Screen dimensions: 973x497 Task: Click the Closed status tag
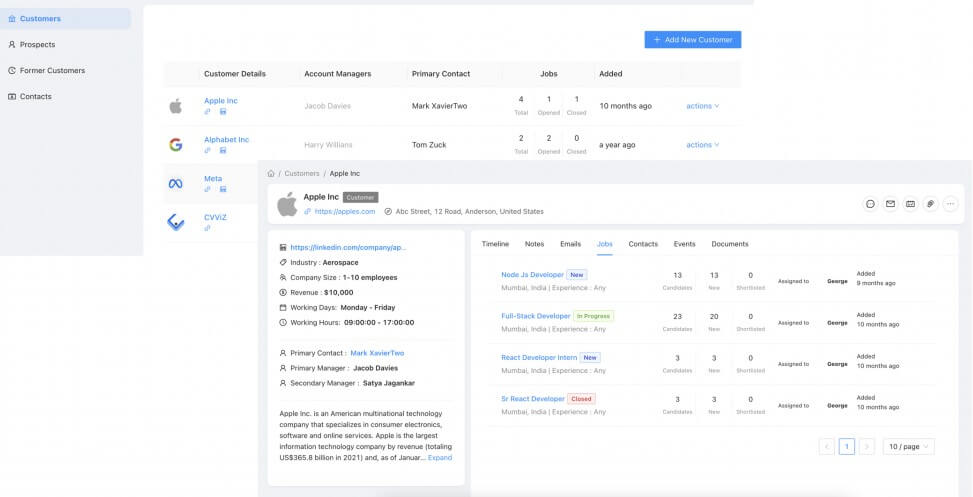pyautogui.click(x=581, y=399)
